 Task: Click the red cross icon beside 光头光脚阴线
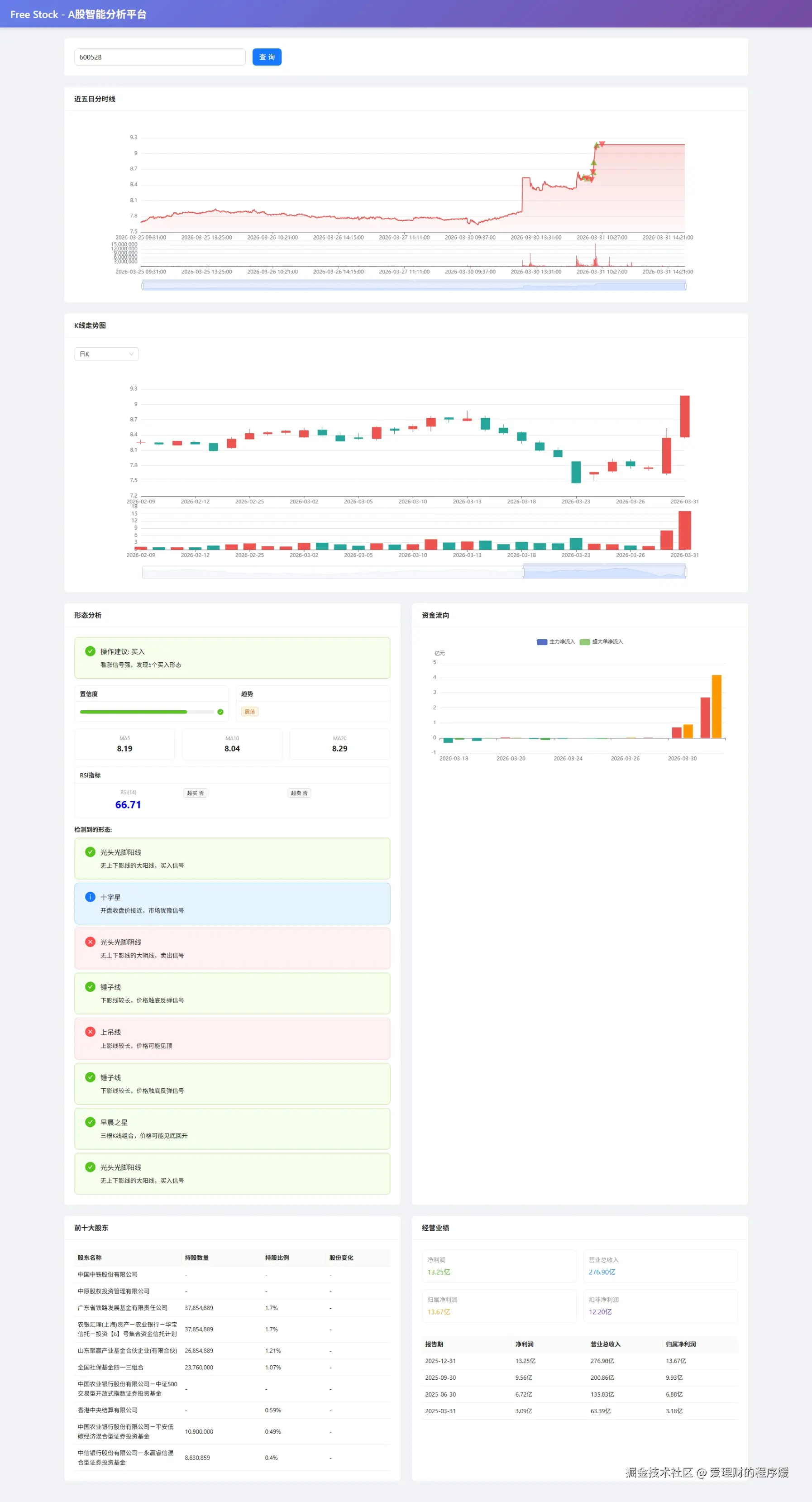[x=91, y=942]
